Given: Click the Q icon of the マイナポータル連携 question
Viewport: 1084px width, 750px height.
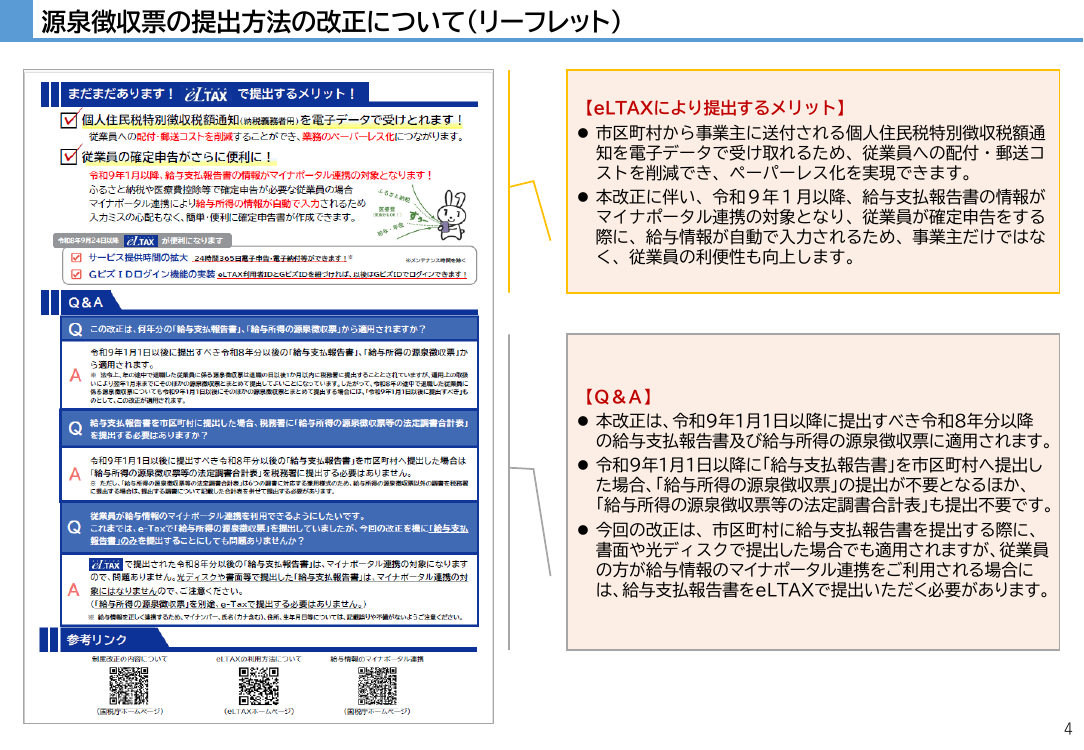Looking at the screenshot, I should [x=75, y=527].
